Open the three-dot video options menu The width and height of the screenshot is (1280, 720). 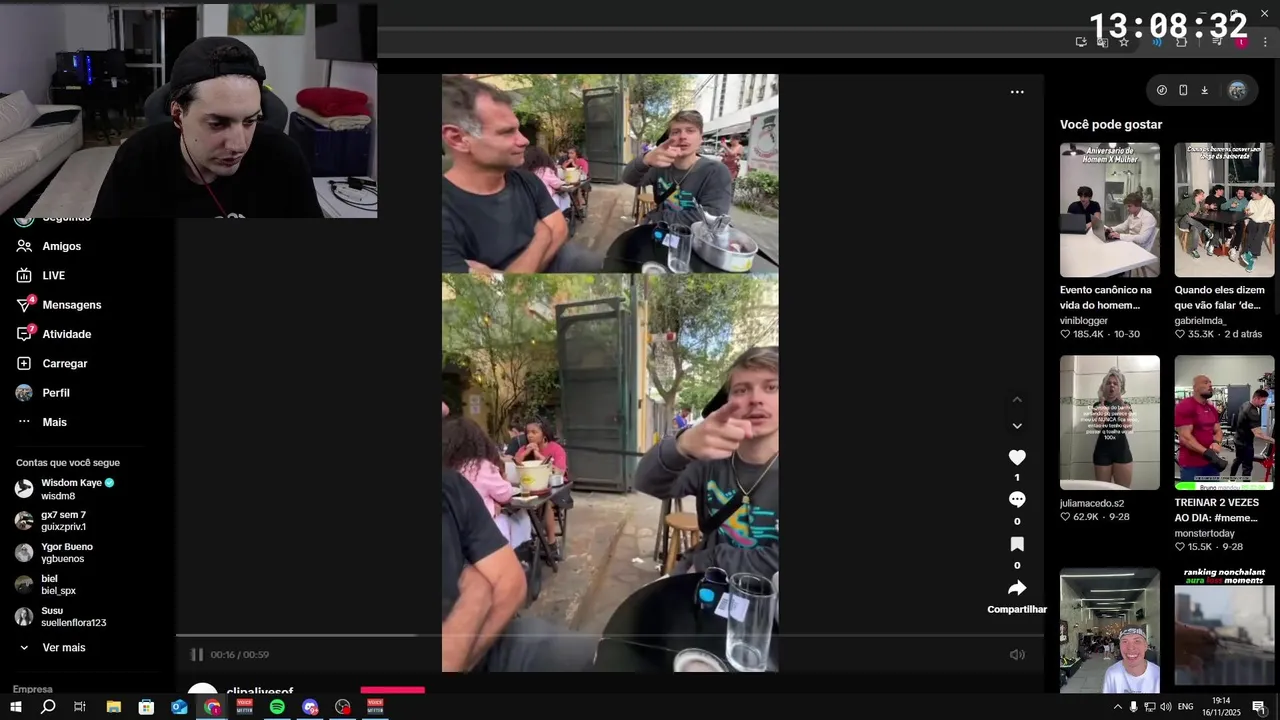(x=1017, y=92)
